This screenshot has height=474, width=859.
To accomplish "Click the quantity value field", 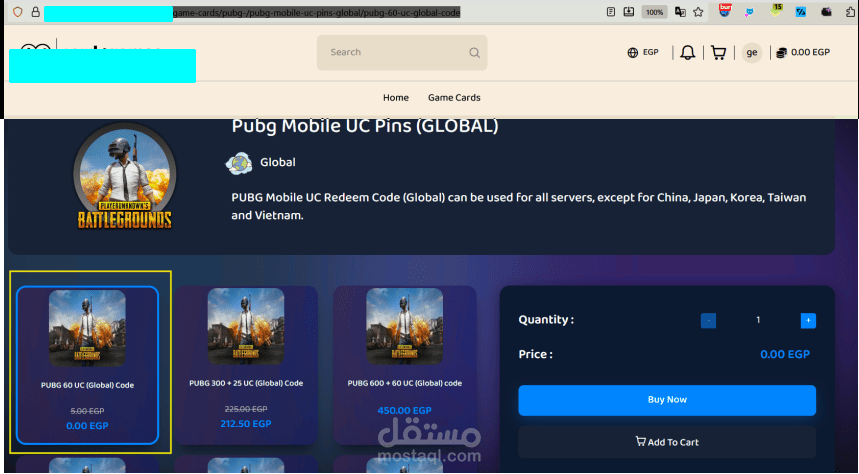I will point(758,320).
